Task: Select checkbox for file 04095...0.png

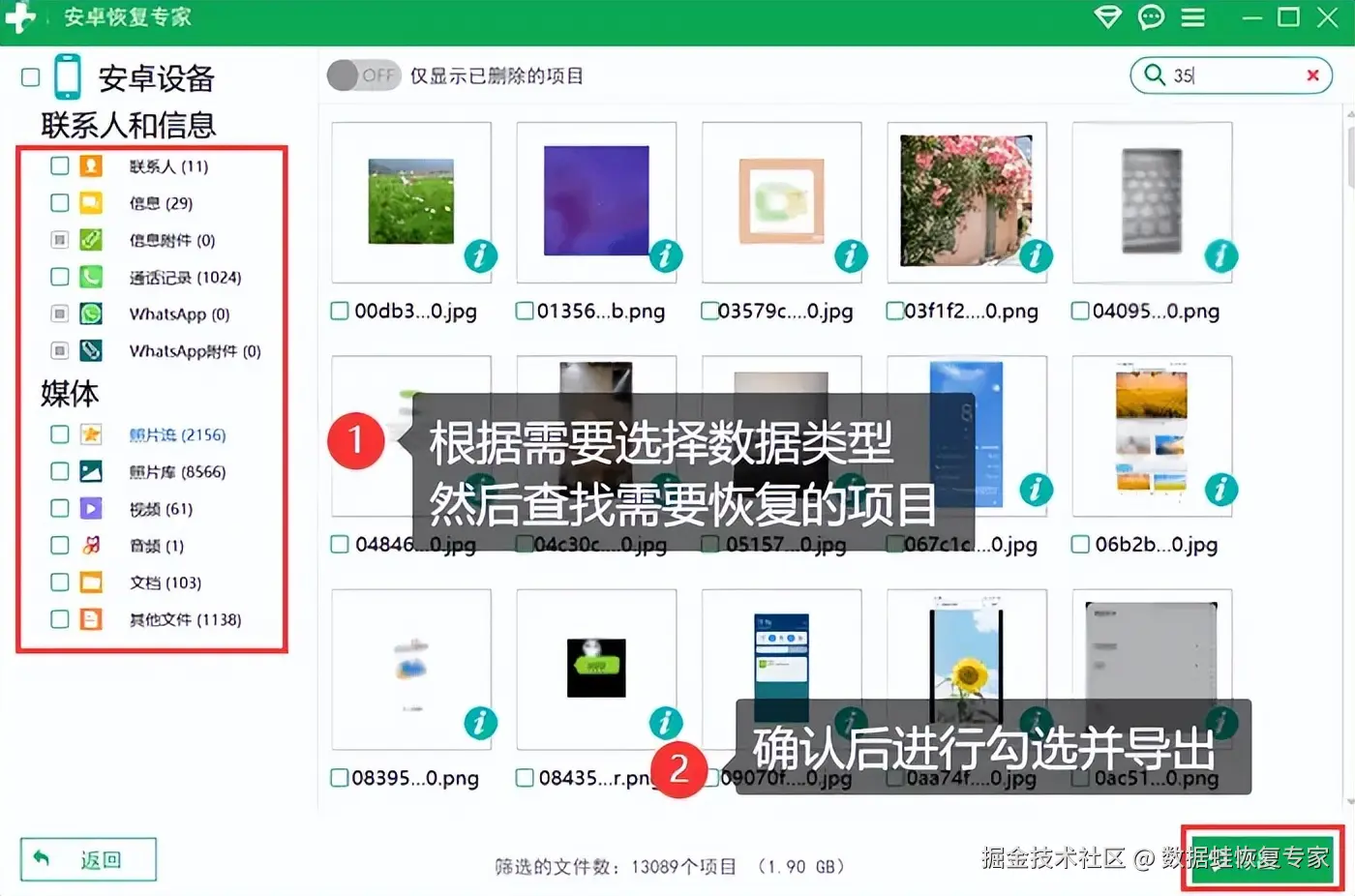Action: [1080, 311]
